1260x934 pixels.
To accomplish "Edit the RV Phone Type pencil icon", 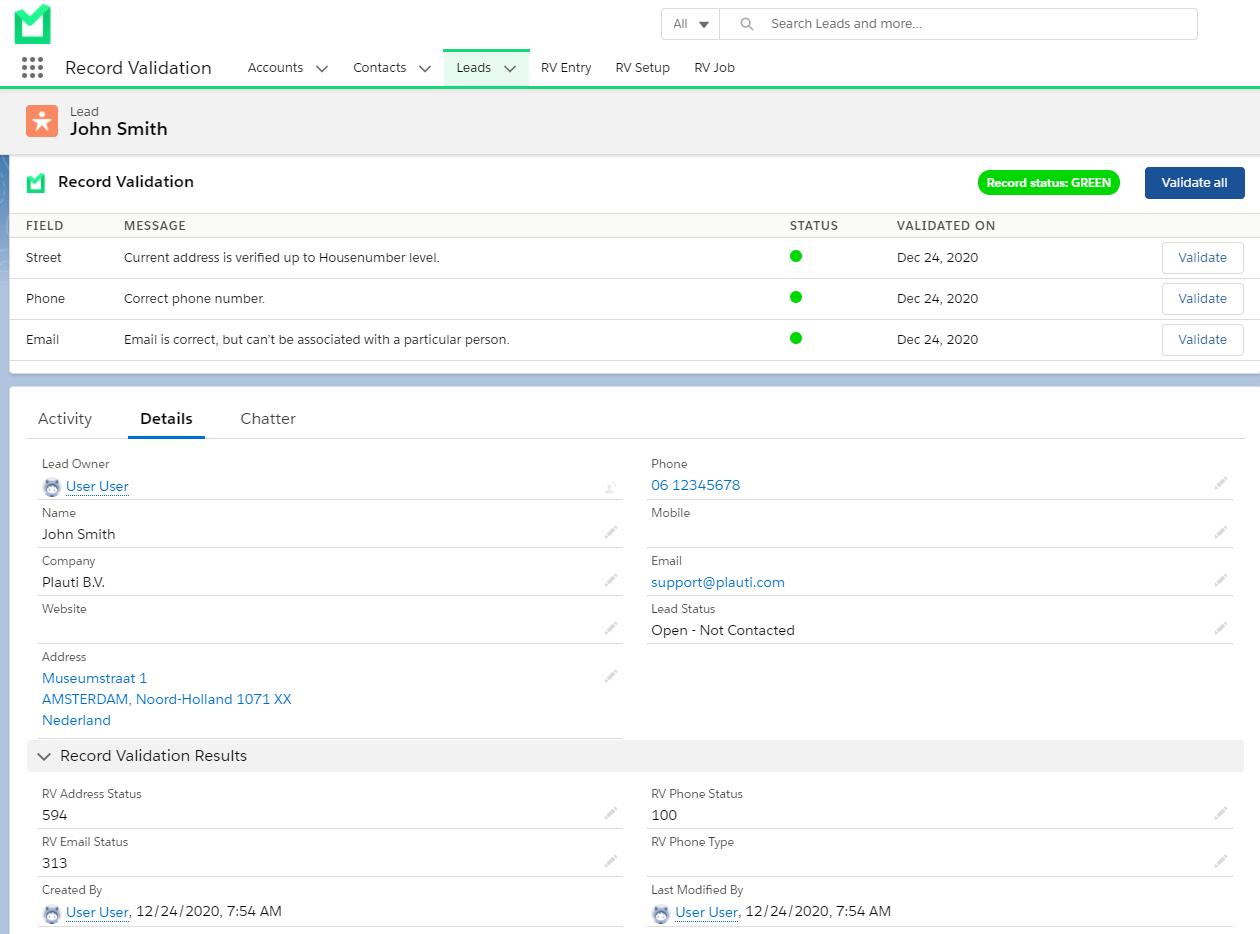I will click(1221, 861).
